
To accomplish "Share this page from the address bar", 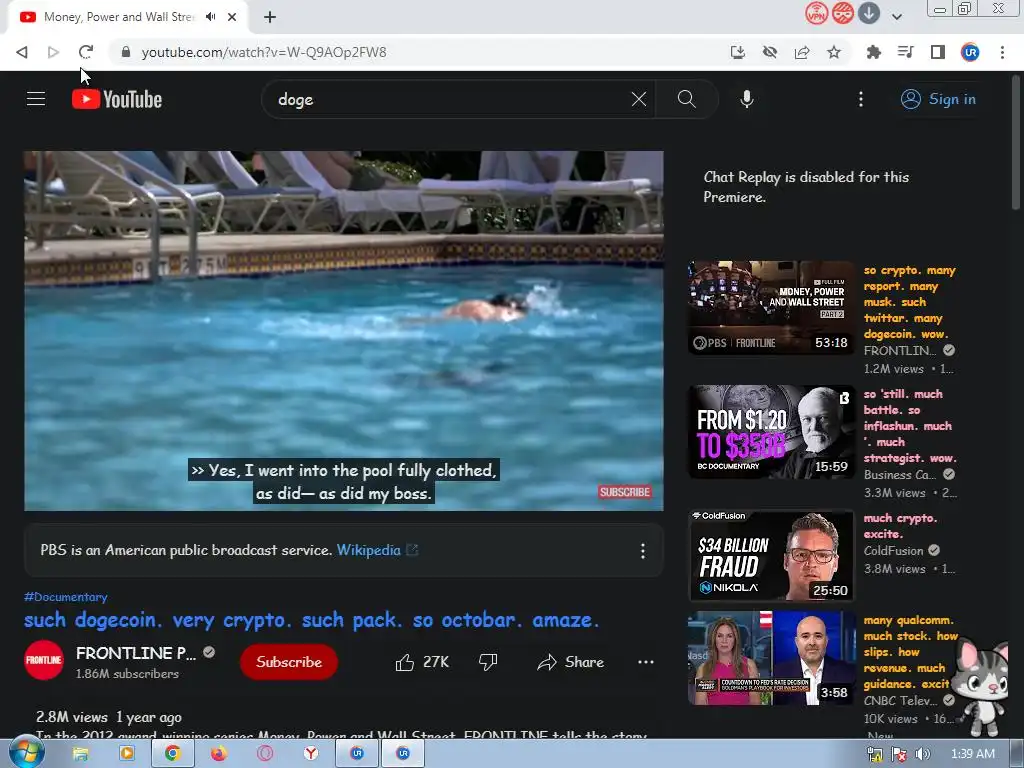I will (x=802, y=52).
